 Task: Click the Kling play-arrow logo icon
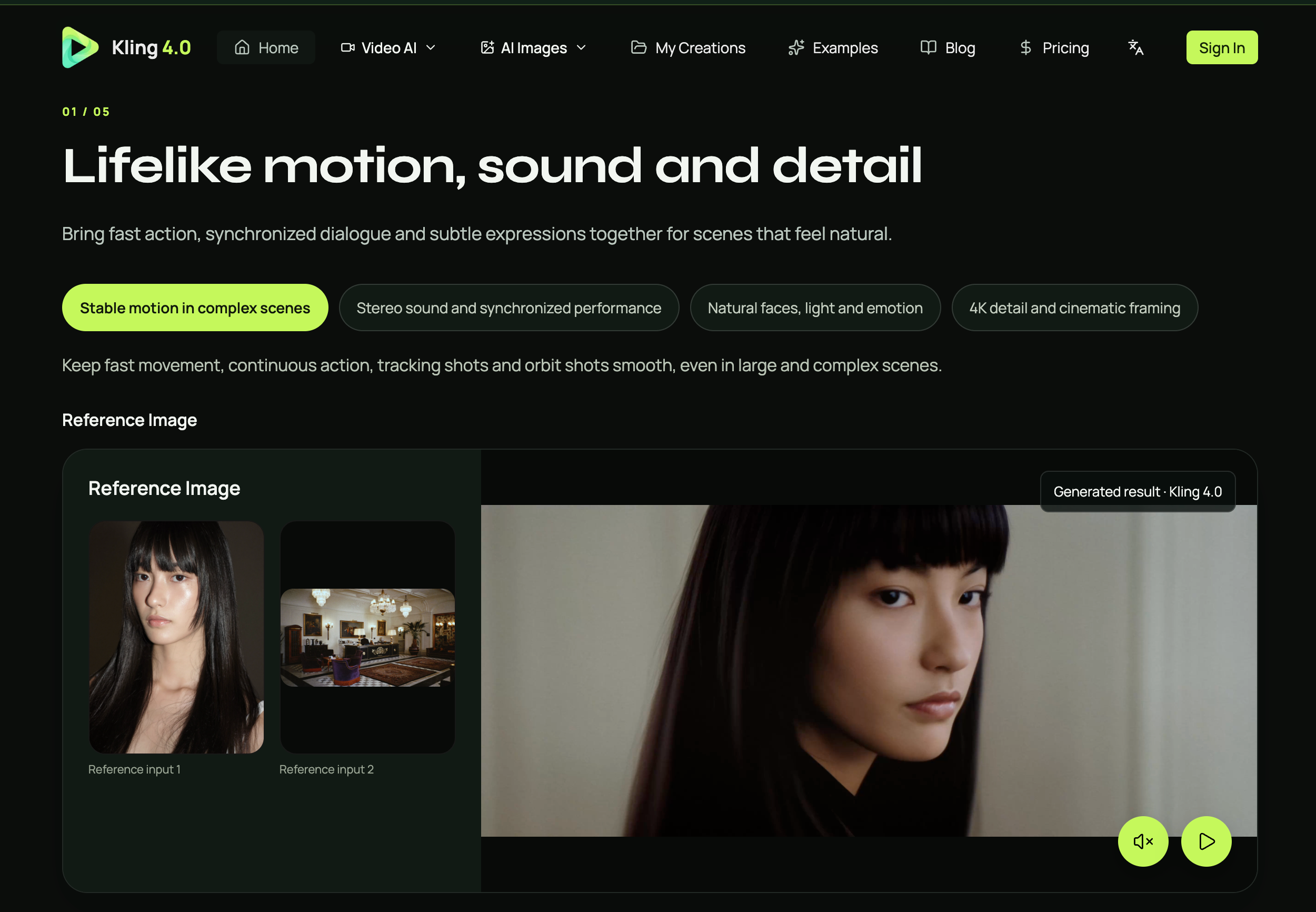coord(80,47)
